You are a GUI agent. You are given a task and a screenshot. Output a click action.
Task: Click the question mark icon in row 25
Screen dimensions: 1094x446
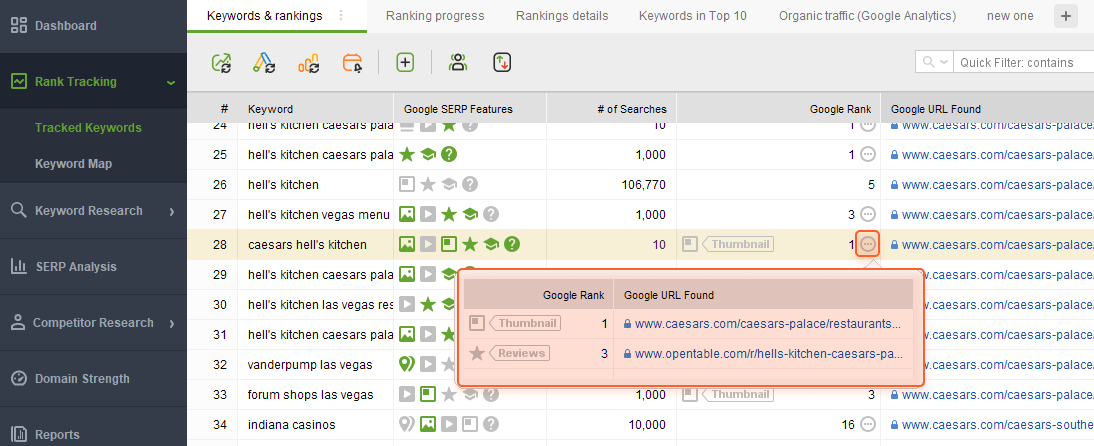[x=449, y=154]
